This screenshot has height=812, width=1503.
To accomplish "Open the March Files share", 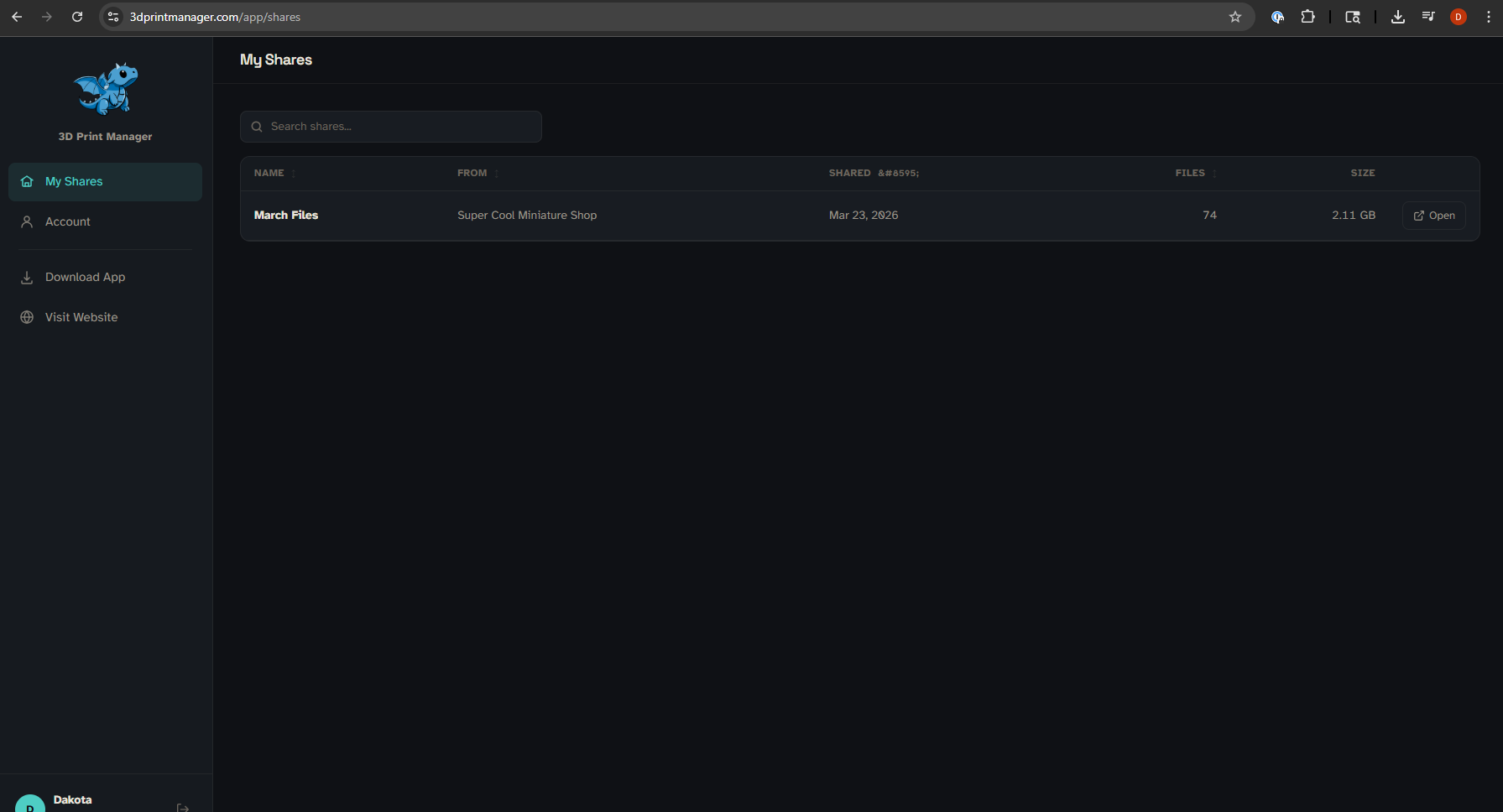I will 1433,216.
